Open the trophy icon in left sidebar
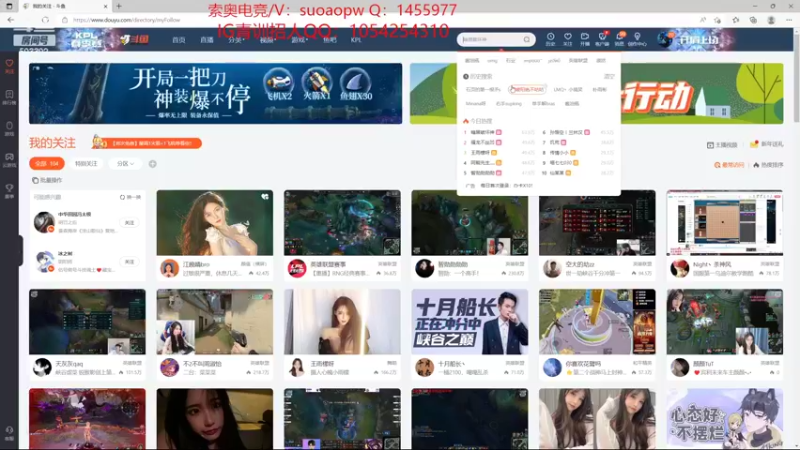The image size is (800, 450). 9,191
